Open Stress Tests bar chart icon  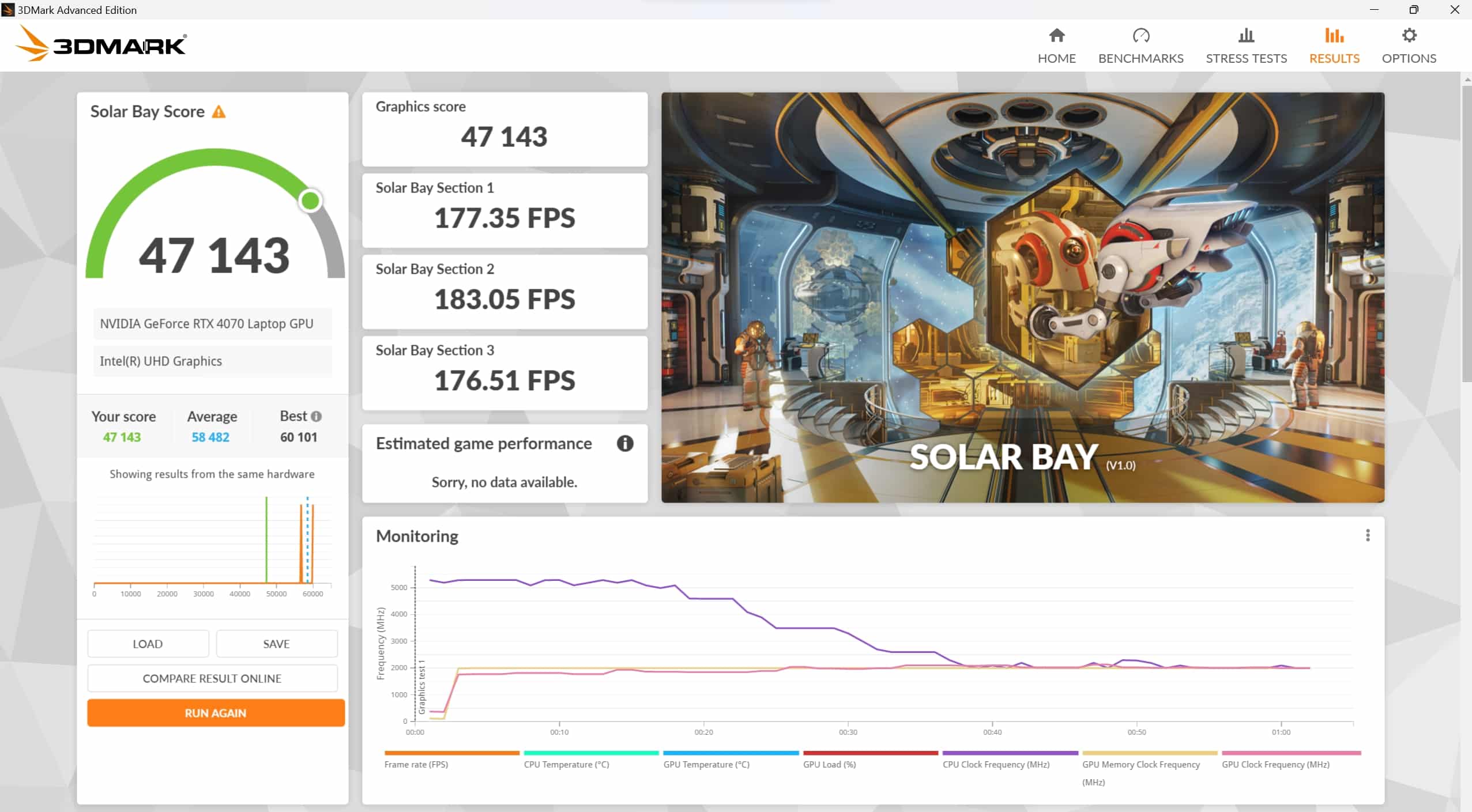(x=1246, y=36)
